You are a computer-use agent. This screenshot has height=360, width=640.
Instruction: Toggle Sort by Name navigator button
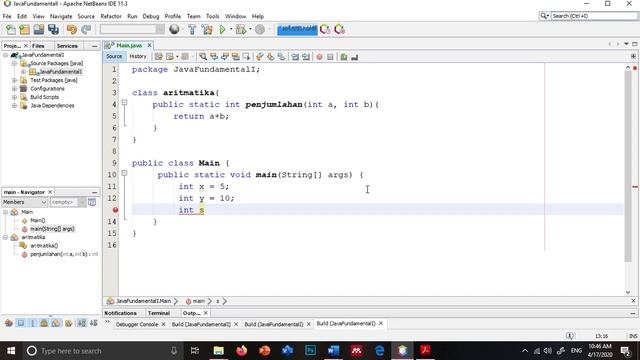coord(82,323)
